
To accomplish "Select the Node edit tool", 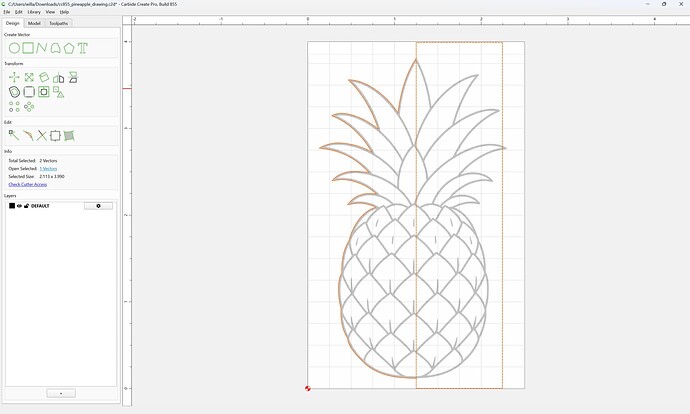I will [x=14, y=136].
